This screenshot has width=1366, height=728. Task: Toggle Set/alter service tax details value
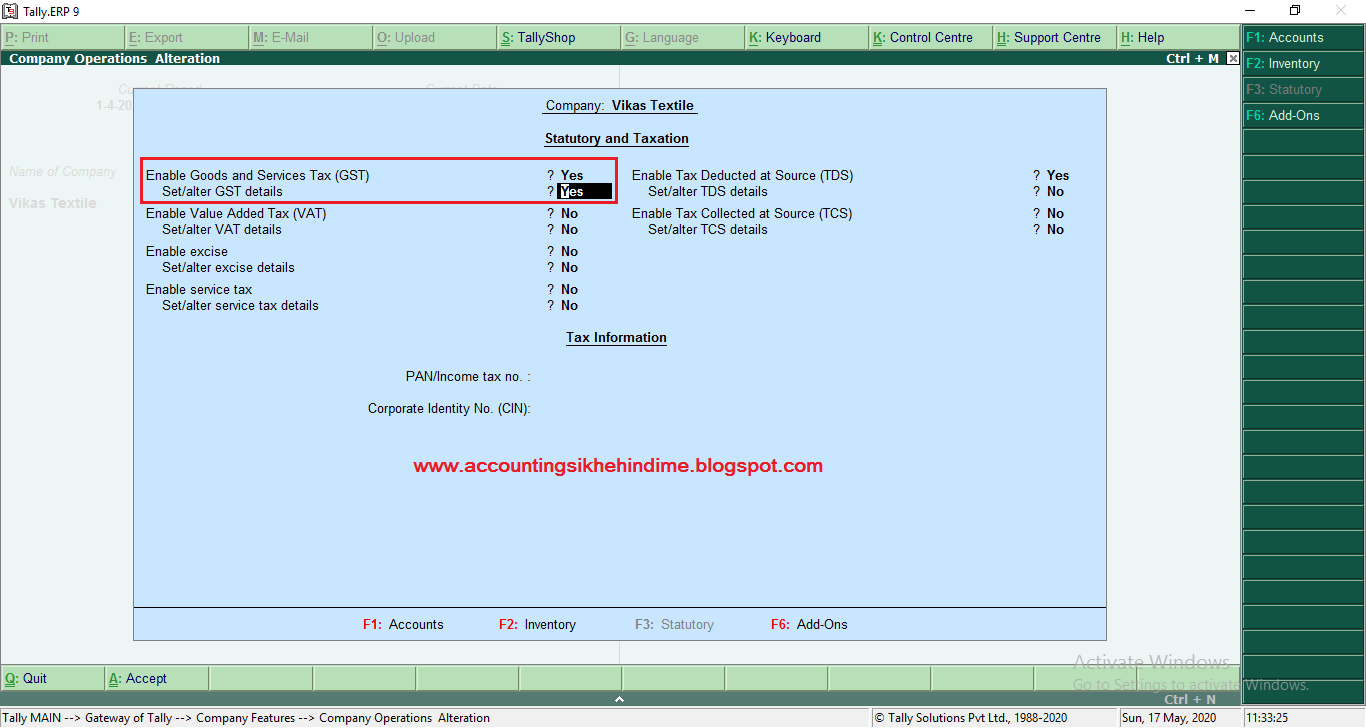coord(569,305)
